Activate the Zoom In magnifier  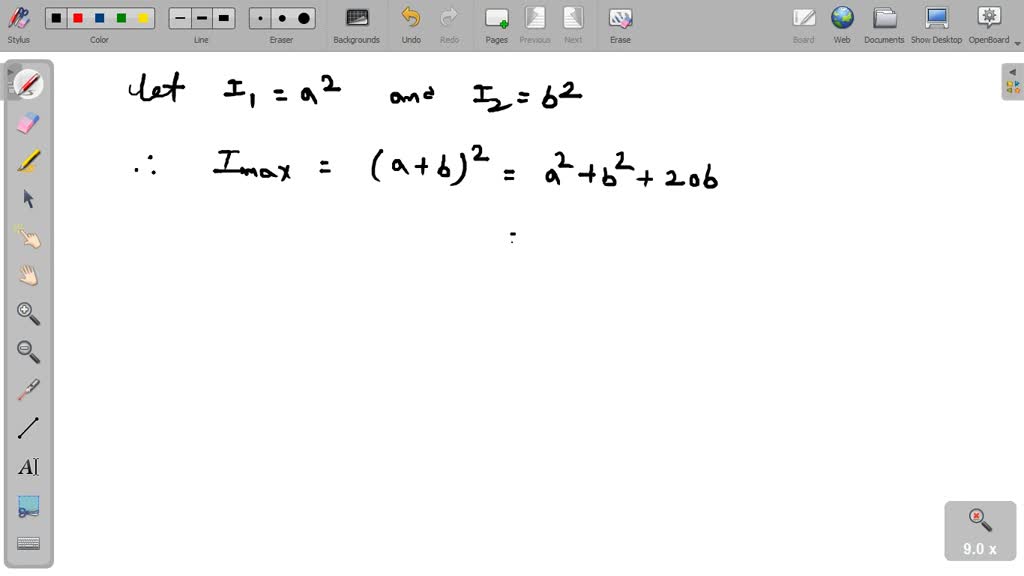[27, 314]
